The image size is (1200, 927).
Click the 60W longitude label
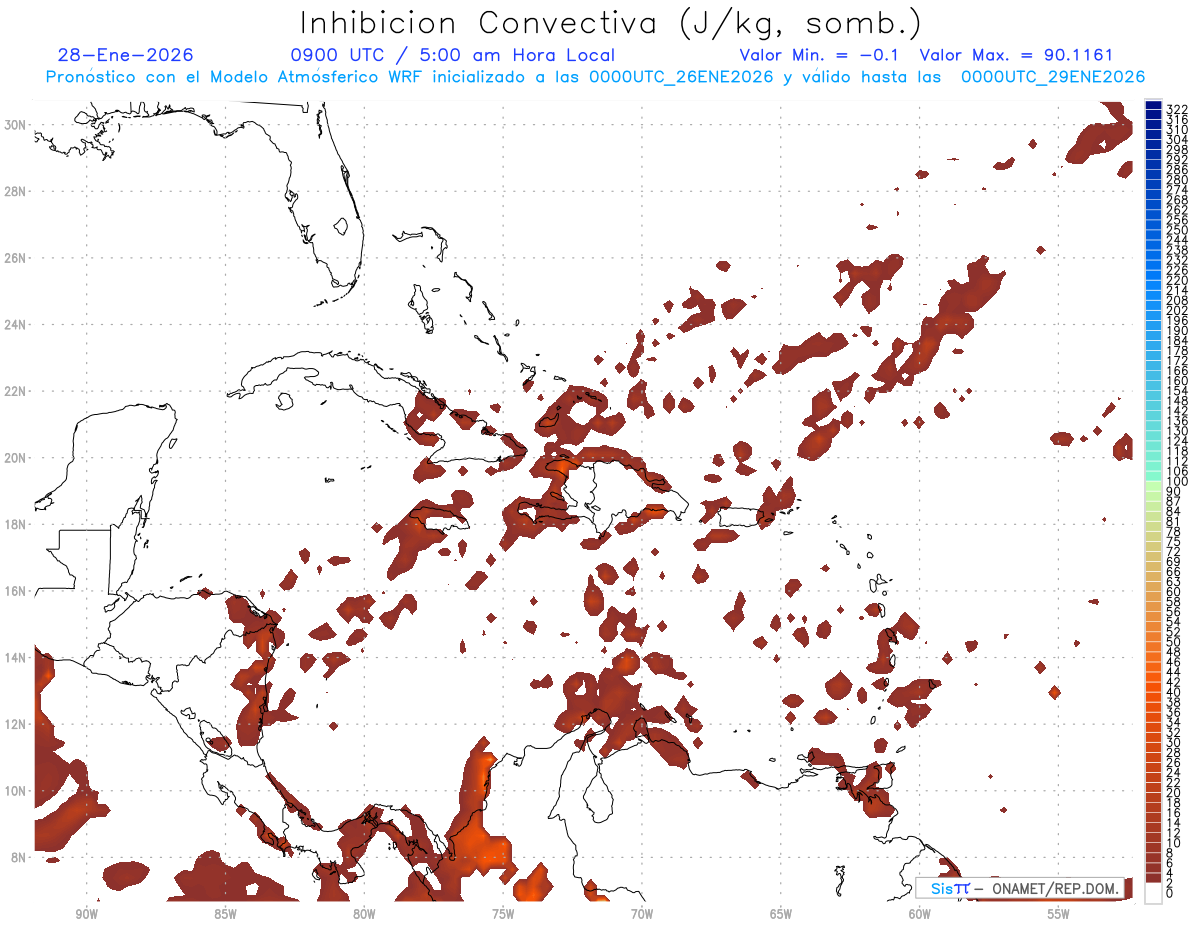coord(920,914)
